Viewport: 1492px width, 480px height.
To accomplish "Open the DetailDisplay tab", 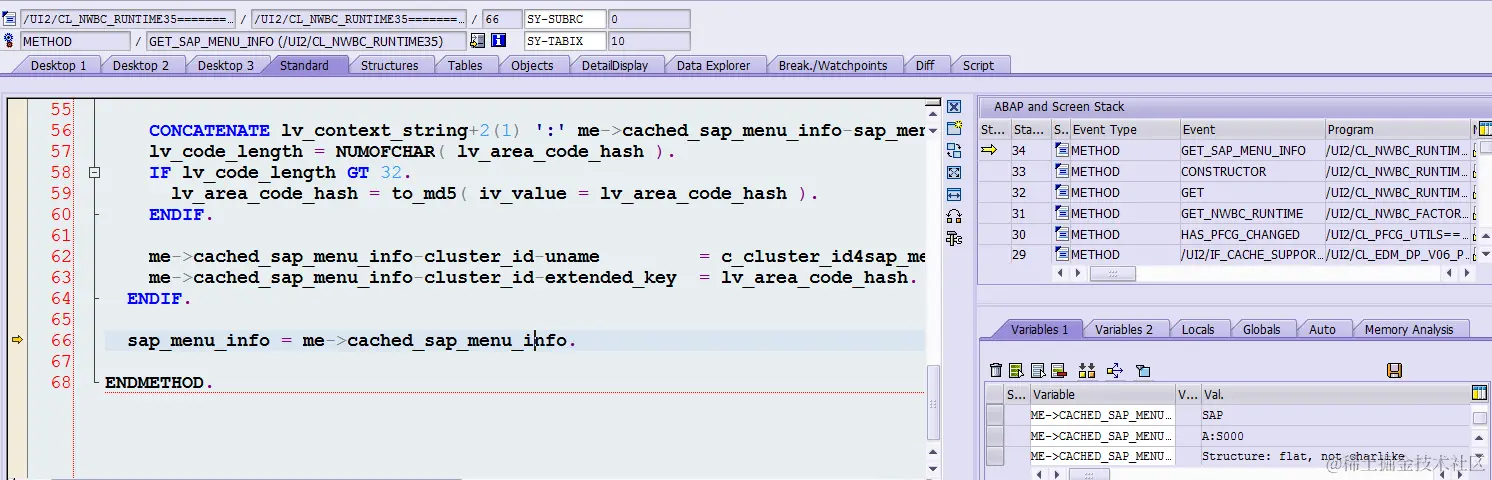I will [x=615, y=65].
